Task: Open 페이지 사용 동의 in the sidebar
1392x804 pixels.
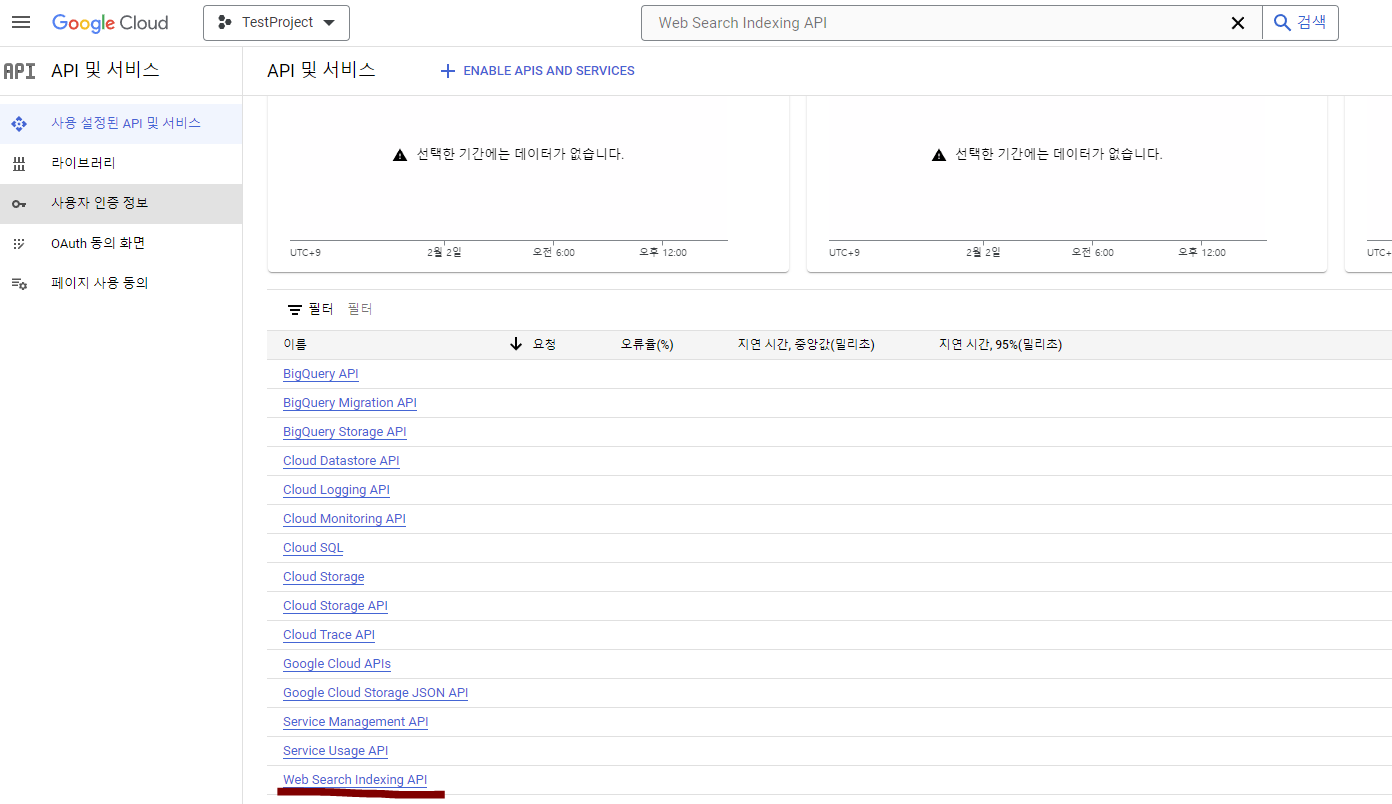Action: click(x=121, y=283)
